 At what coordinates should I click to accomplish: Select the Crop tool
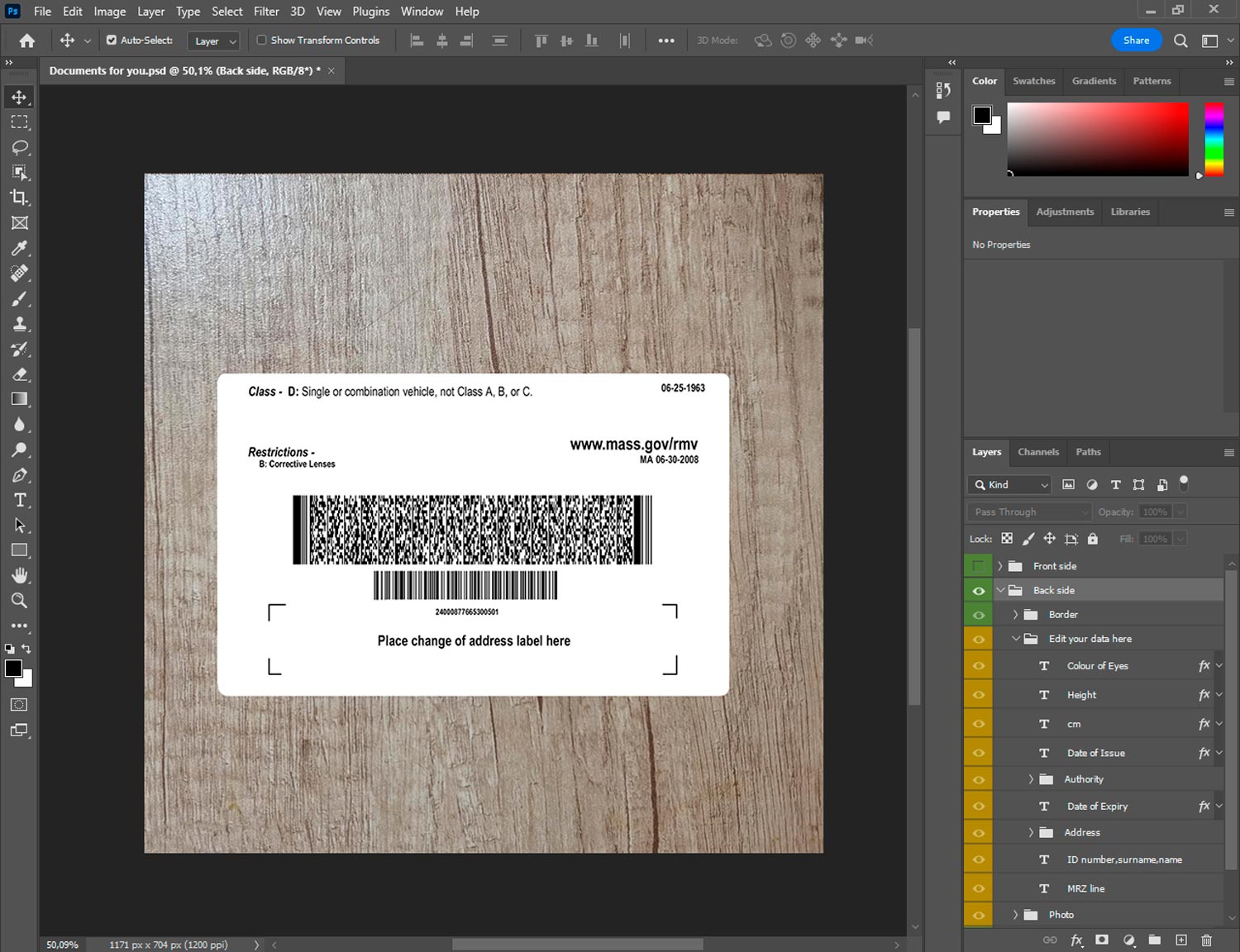pos(19,198)
